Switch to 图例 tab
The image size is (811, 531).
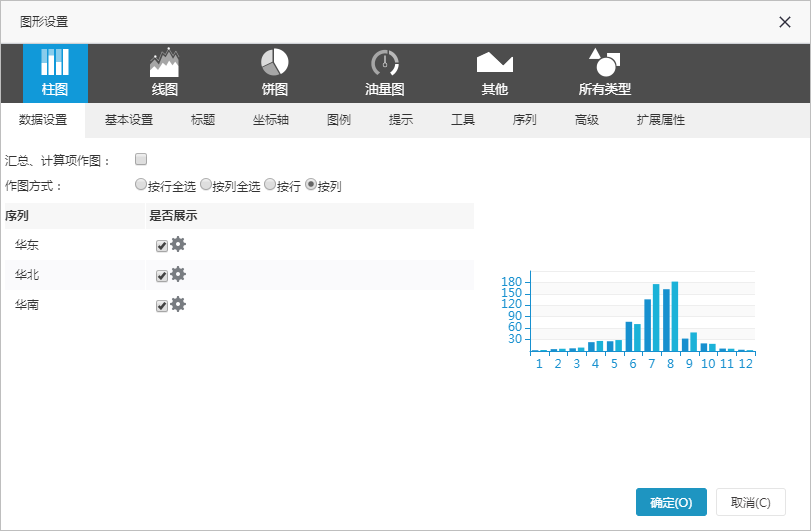tap(339, 120)
